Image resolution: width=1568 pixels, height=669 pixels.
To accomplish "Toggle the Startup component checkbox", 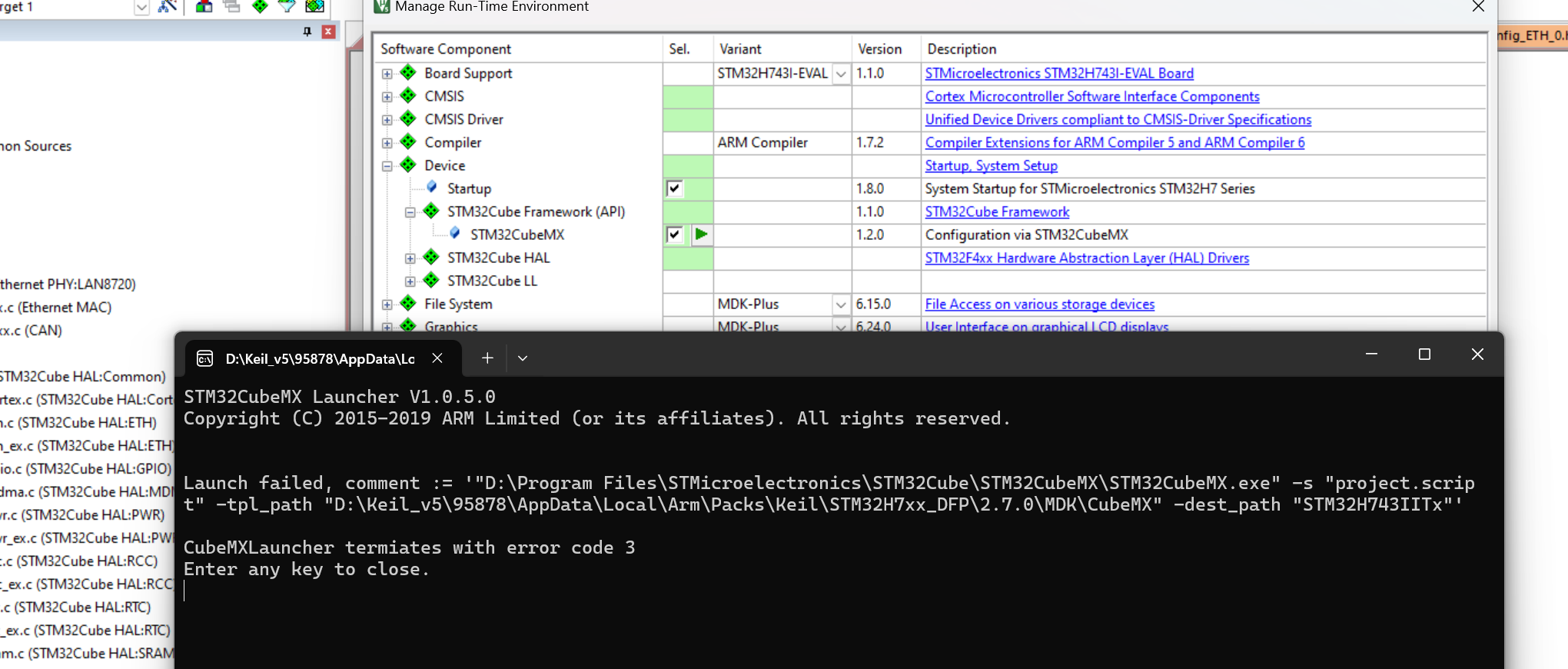I will coord(674,188).
